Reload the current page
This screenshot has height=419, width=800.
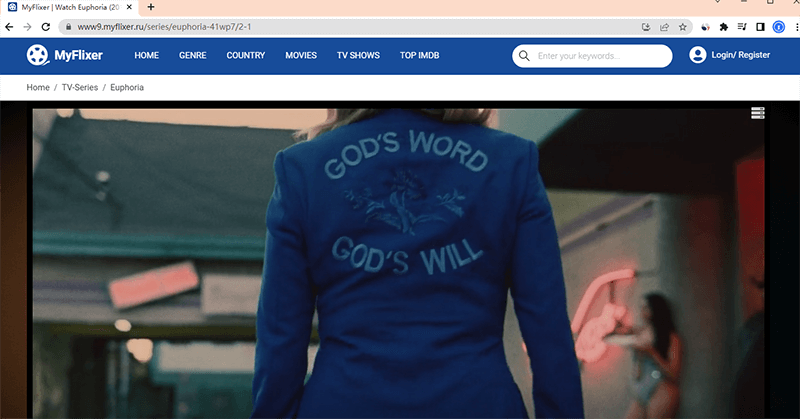click(46, 27)
